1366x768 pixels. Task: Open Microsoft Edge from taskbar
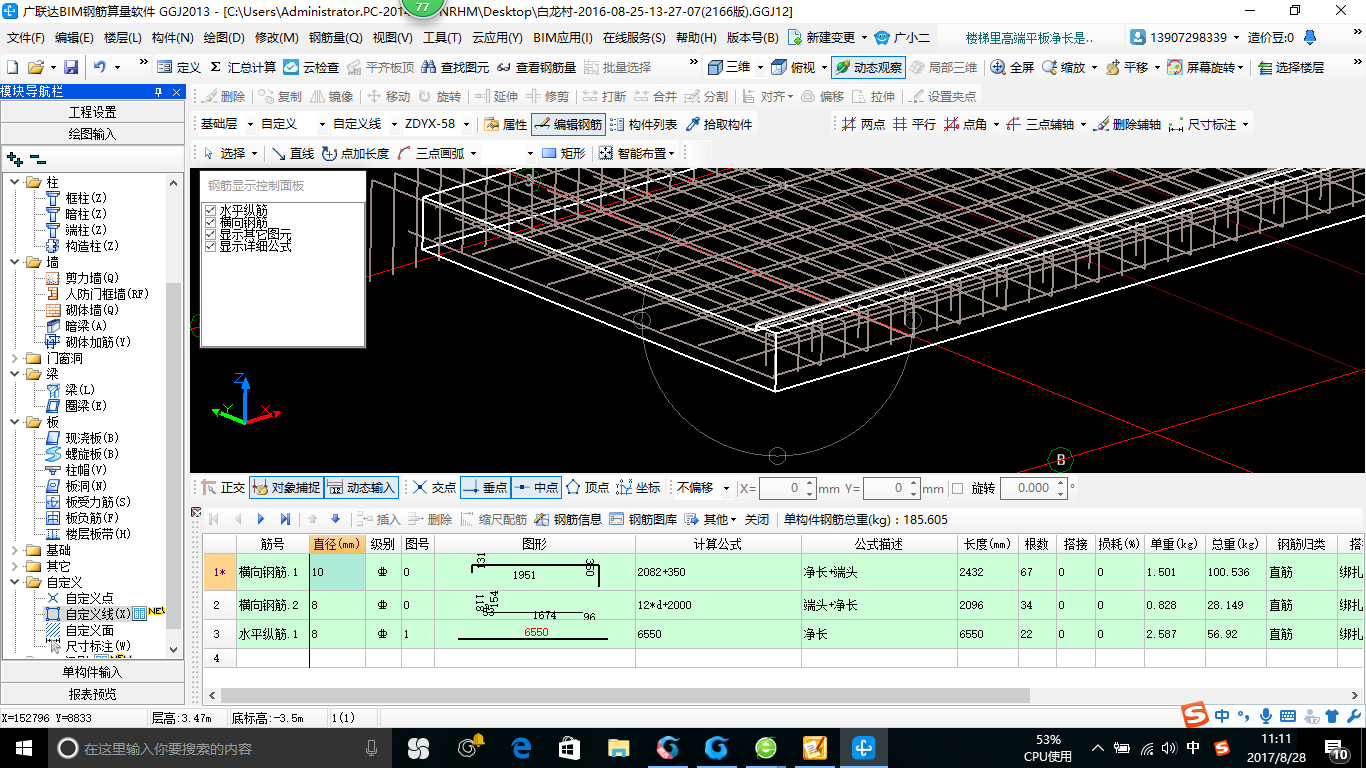(x=520, y=747)
